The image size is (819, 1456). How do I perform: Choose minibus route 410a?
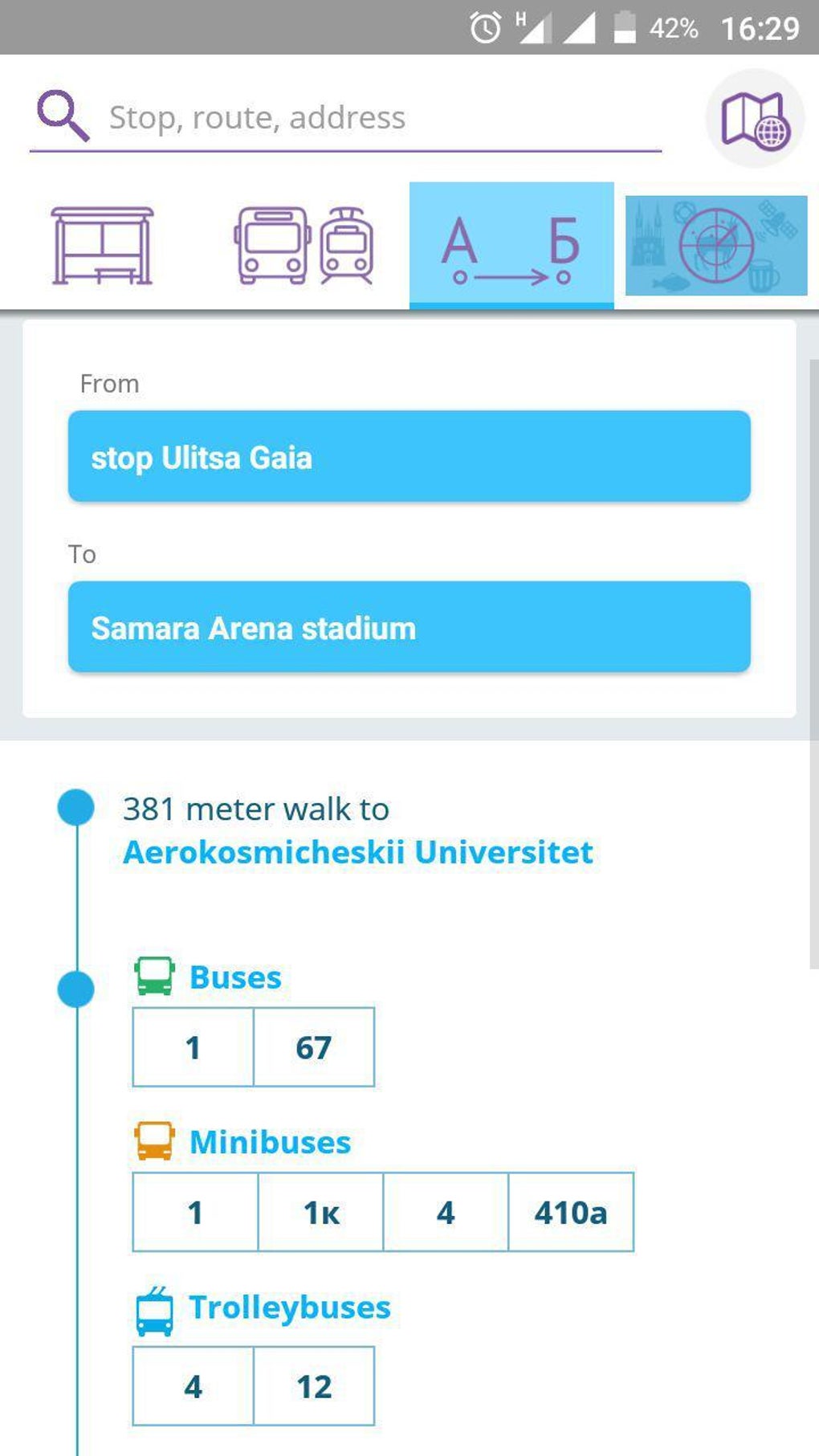[571, 1213]
